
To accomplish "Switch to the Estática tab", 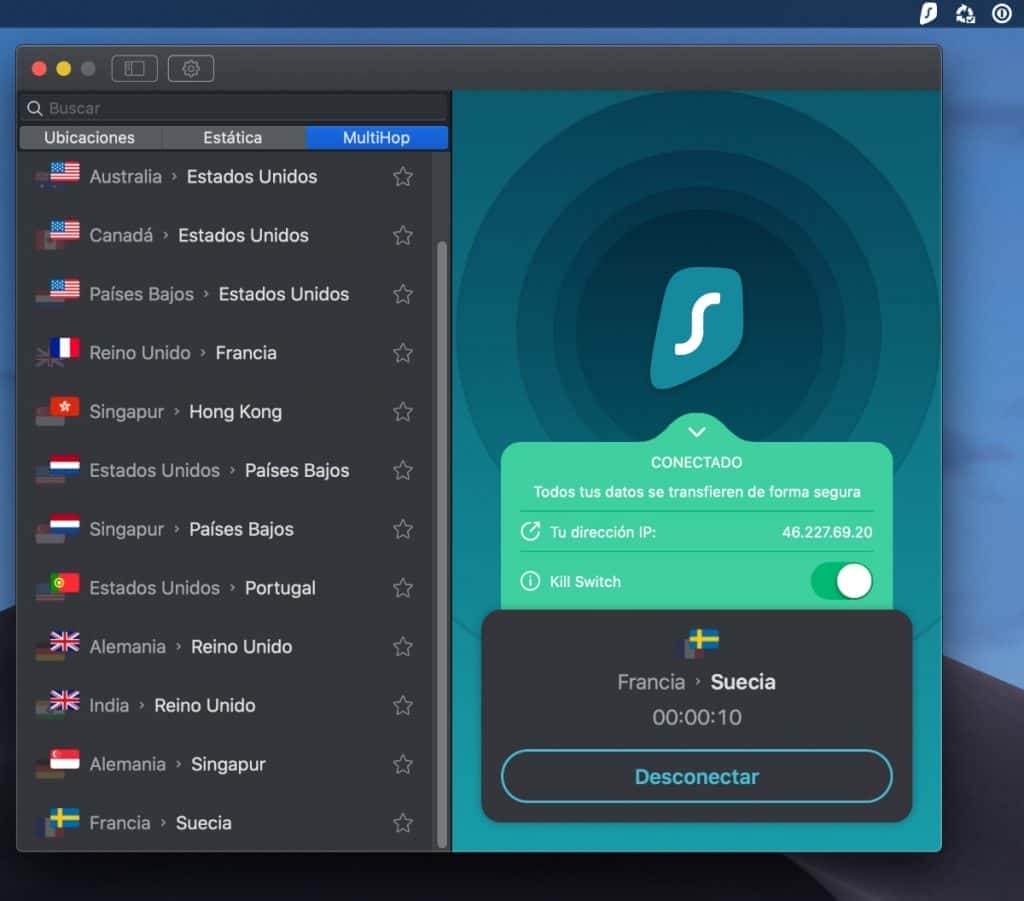I will [x=232, y=138].
